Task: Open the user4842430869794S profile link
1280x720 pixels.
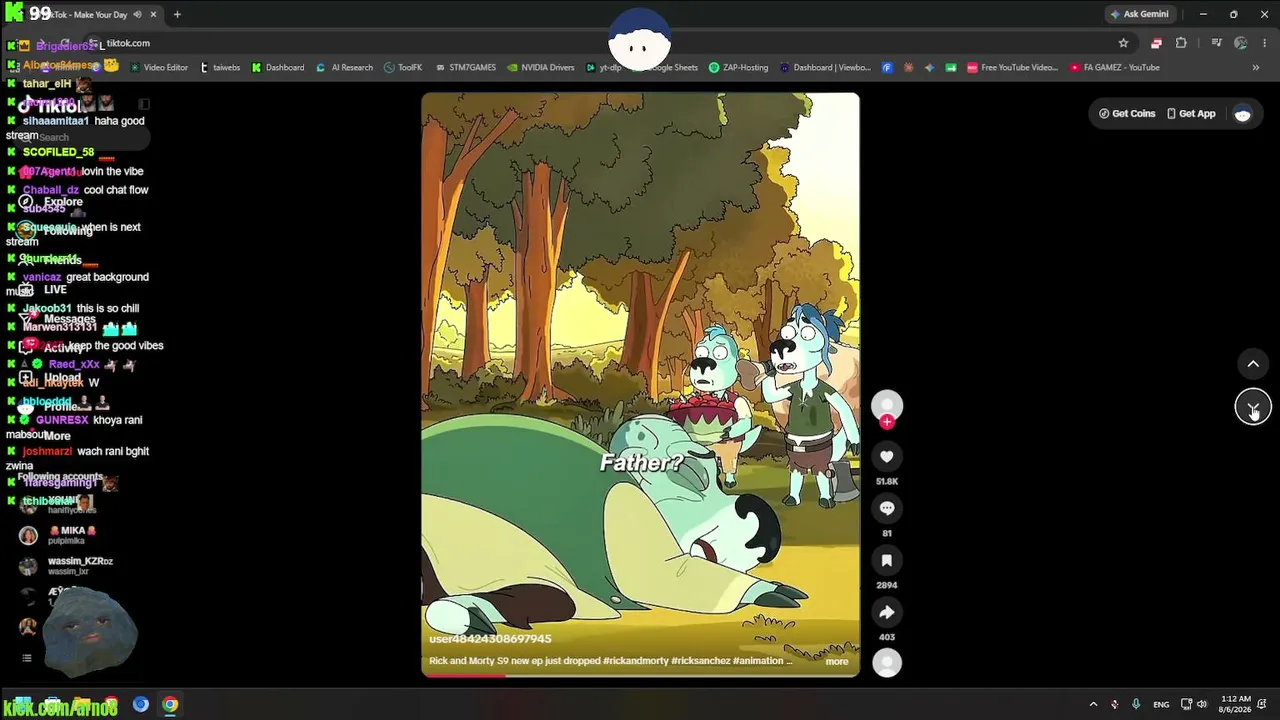Action: 490,639
